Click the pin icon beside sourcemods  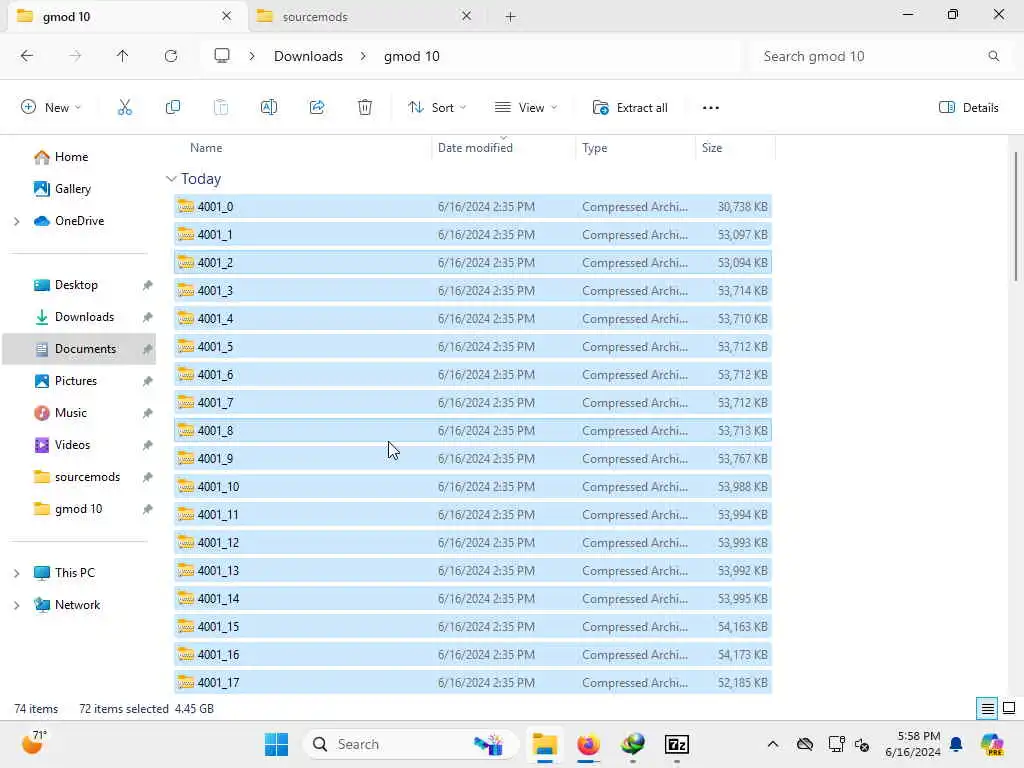click(148, 477)
